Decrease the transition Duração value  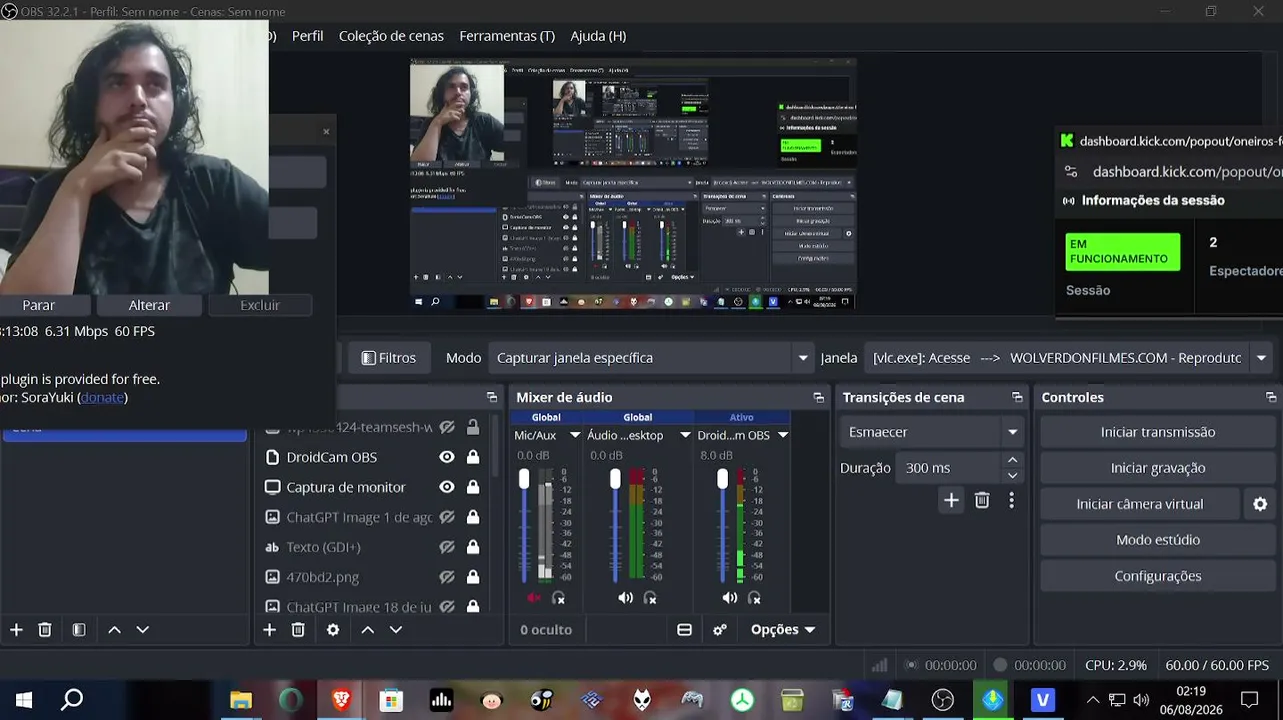coord(1013,475)
